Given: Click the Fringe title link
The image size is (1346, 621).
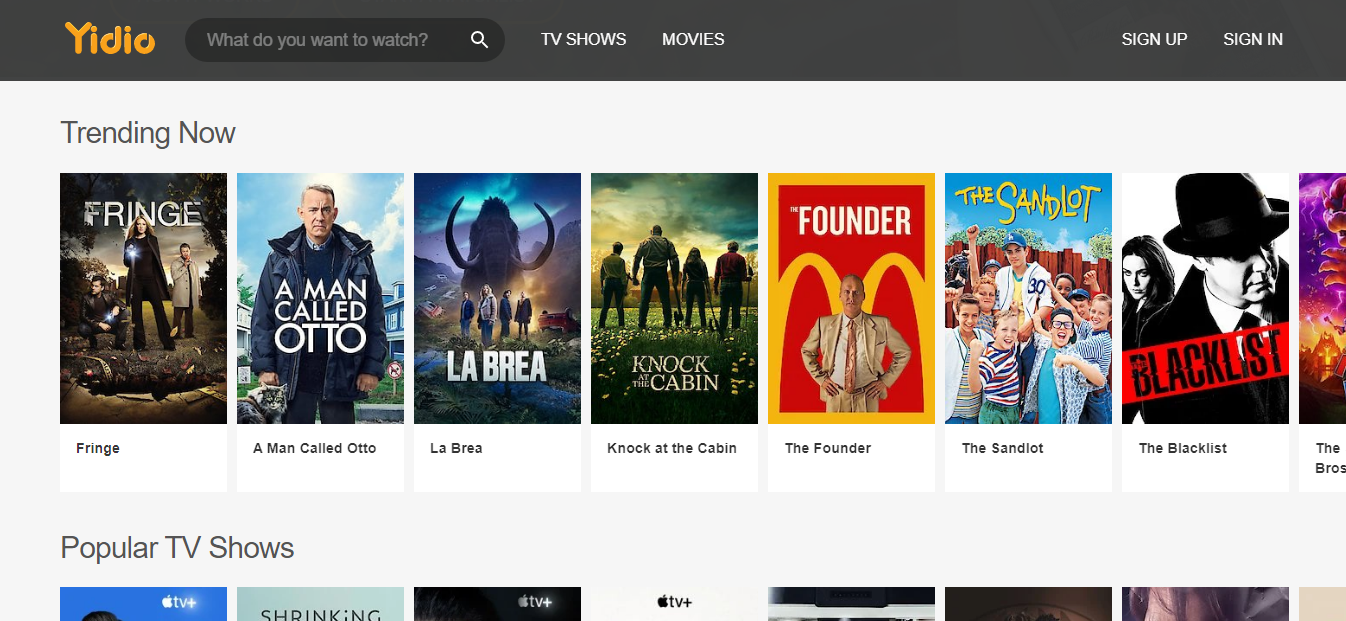Looking at the screenshot, I should (x=97, y=448).
